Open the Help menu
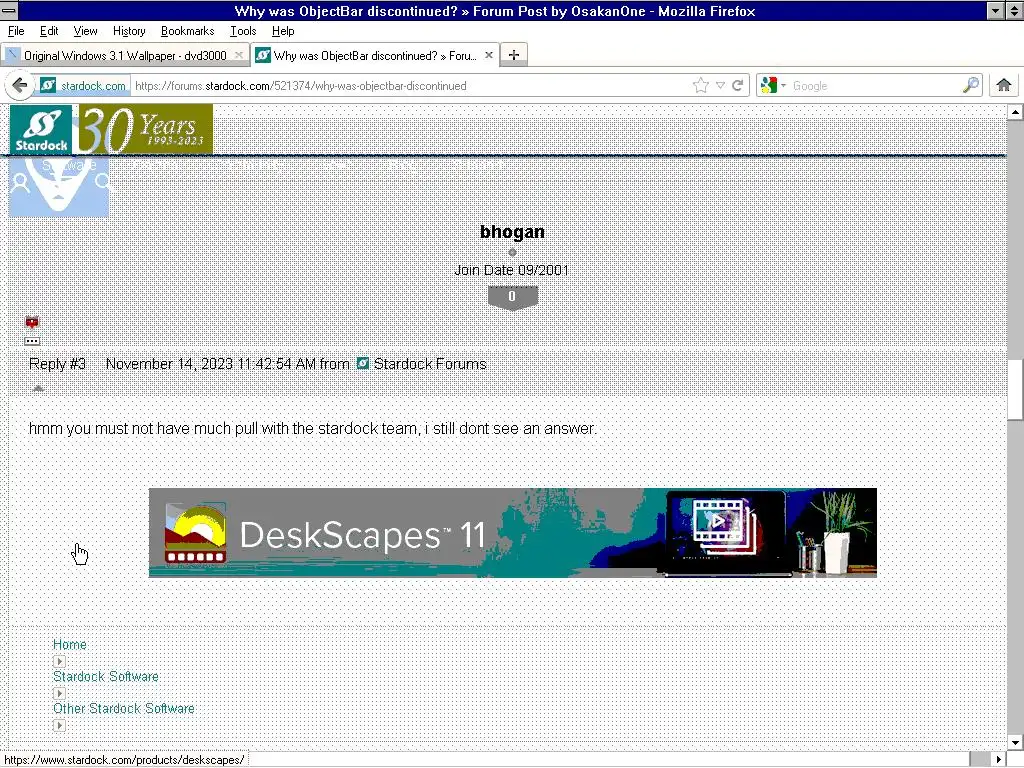Screen dimensions: 1024x768 click(283, 31)
